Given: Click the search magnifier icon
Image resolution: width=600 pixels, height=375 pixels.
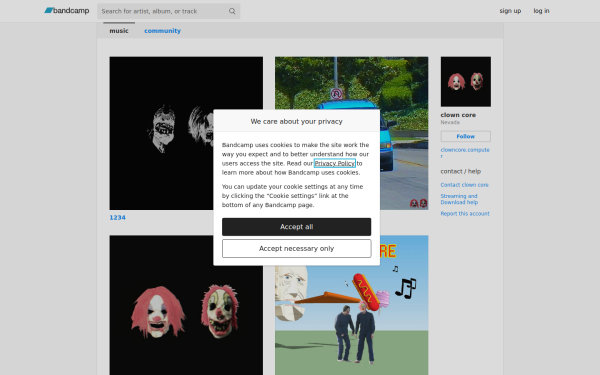Looking at the screenshot, I should pos(232,11).
